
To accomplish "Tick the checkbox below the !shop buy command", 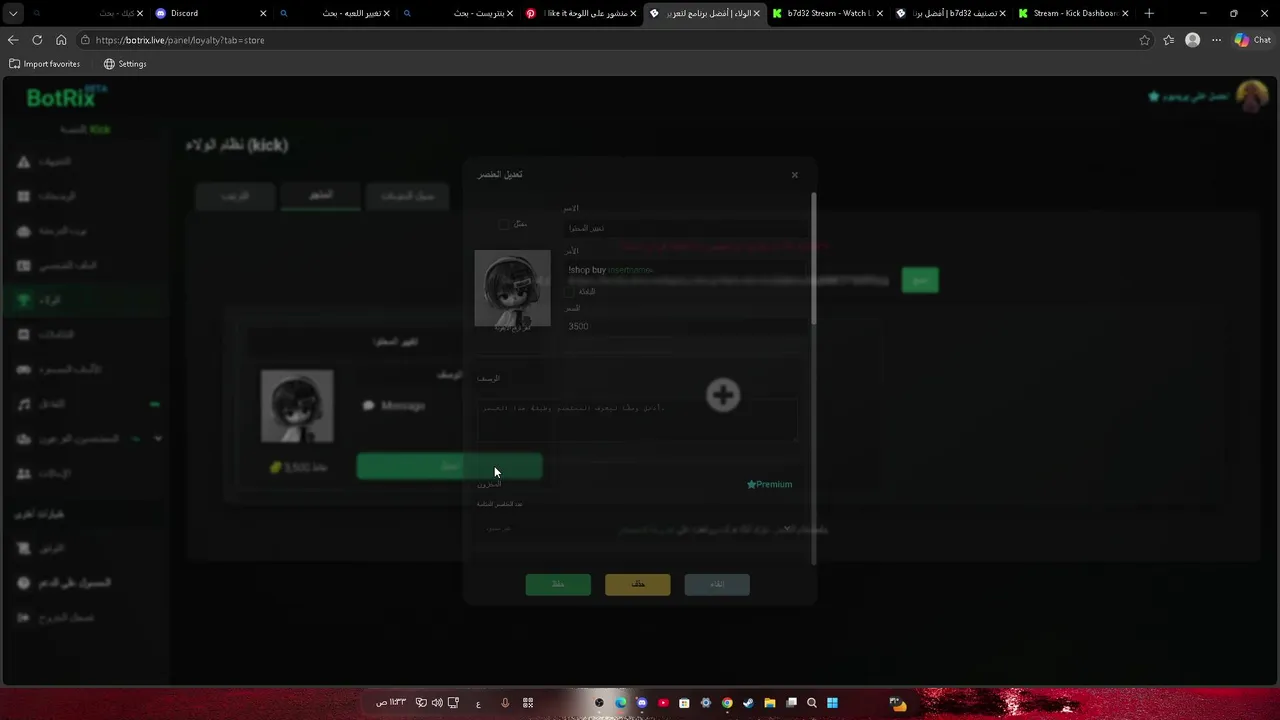I will (x=570, y=292).
